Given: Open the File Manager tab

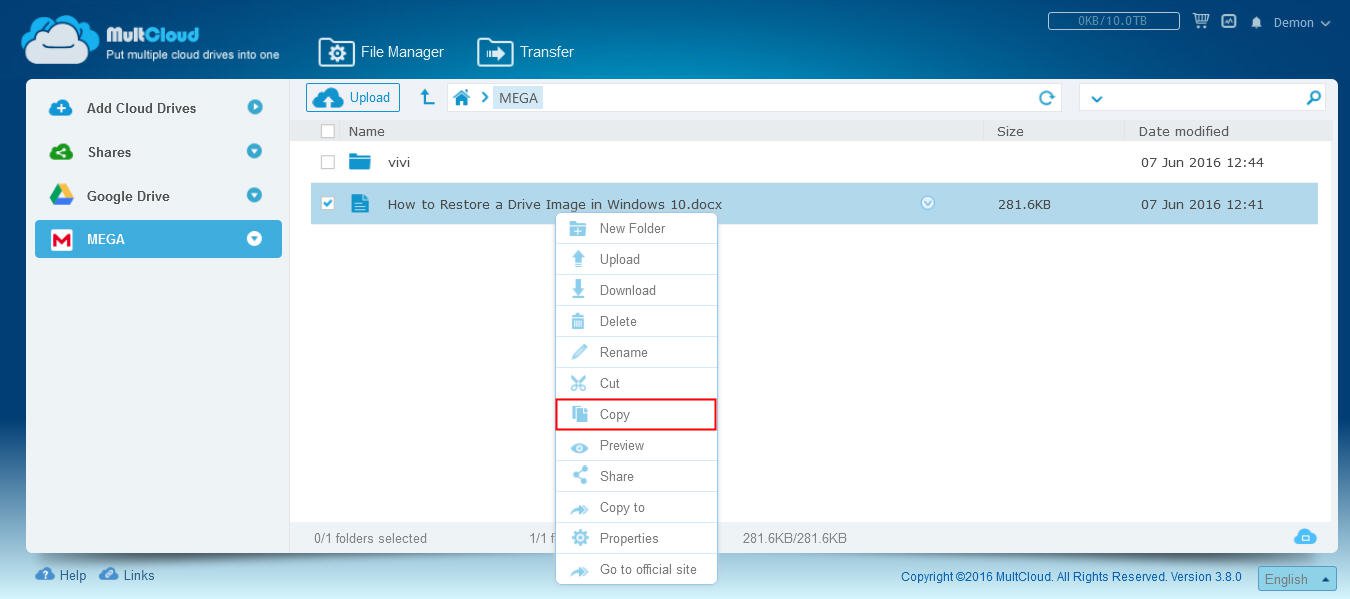Looking at the screenshot, I should [x=381, y=52].
